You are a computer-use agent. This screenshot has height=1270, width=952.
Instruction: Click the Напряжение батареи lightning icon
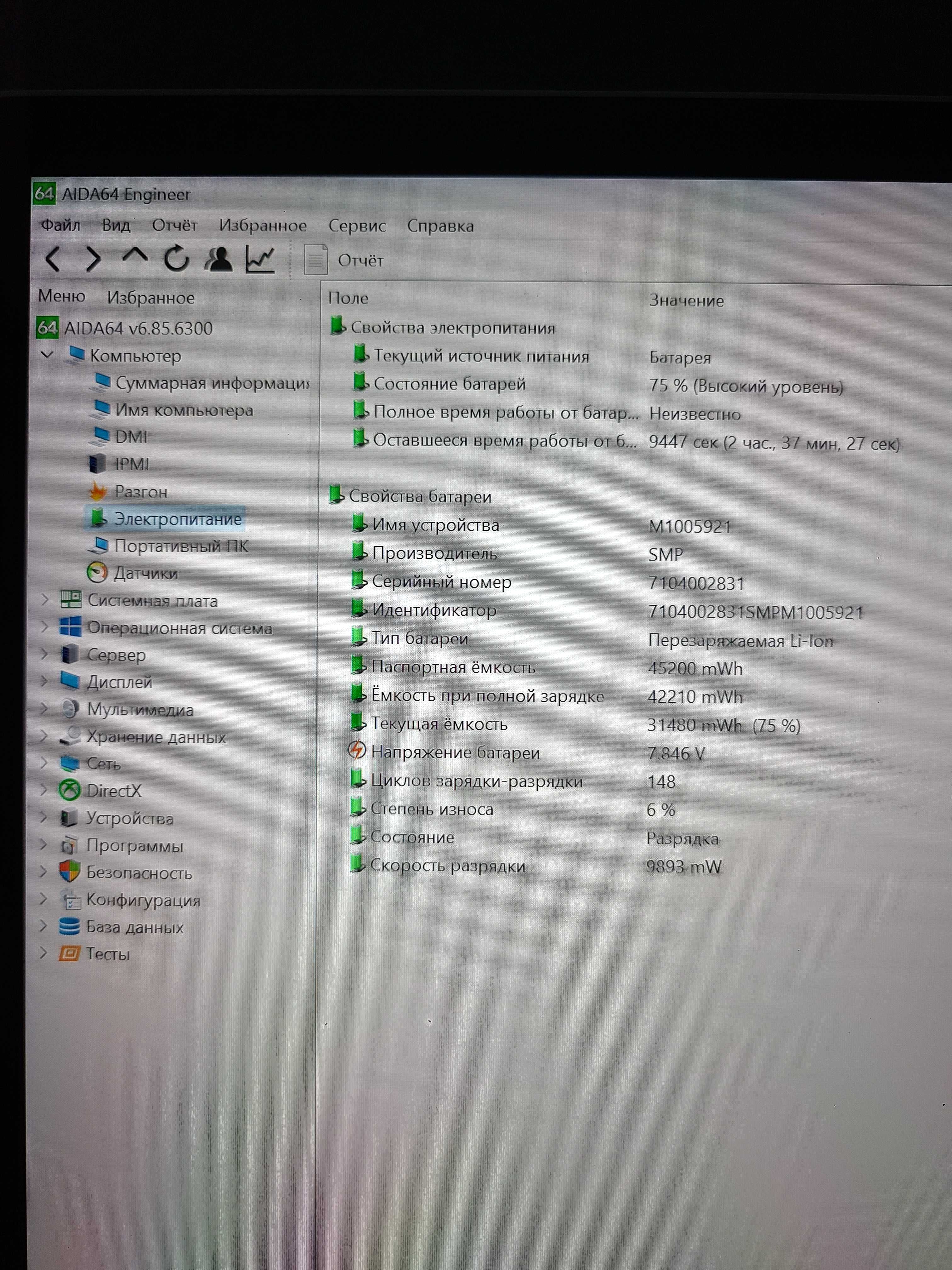(357, 750)
